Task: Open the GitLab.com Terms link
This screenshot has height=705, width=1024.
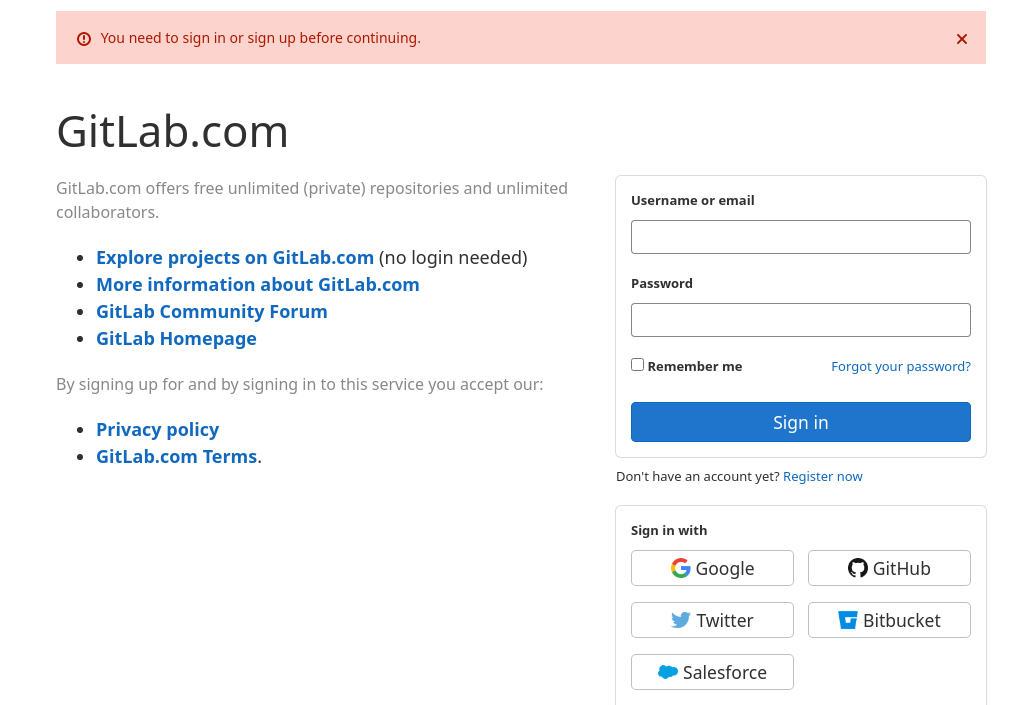Action: [x=176, y=456]
